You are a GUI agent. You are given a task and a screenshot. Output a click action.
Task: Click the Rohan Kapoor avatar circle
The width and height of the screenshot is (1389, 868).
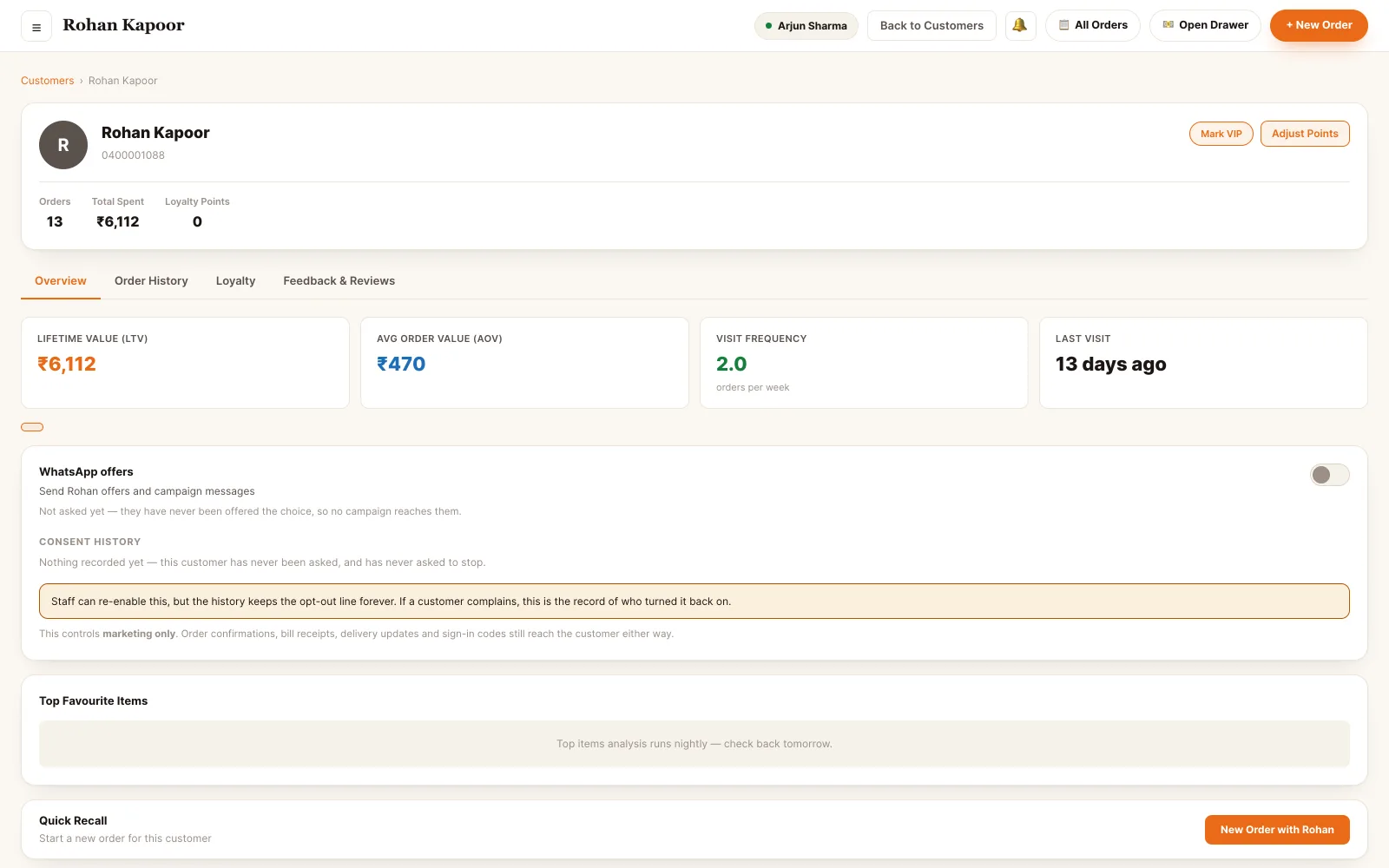pyautogui.click(x=63, y=145)
